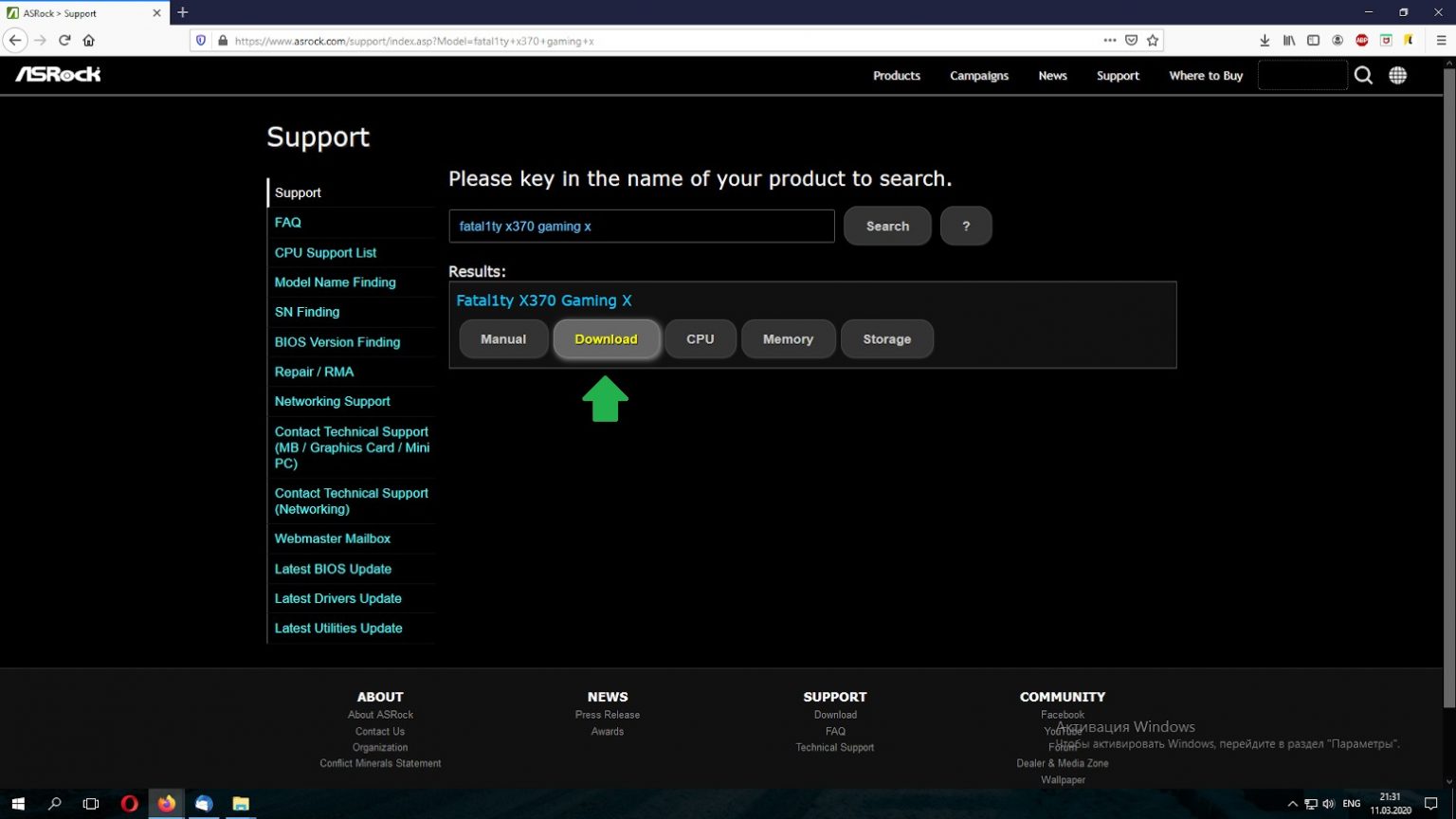This screenshot has width=1456, height=819.
Task: Open the News menu item
Action: click(x=1052, y=76)
